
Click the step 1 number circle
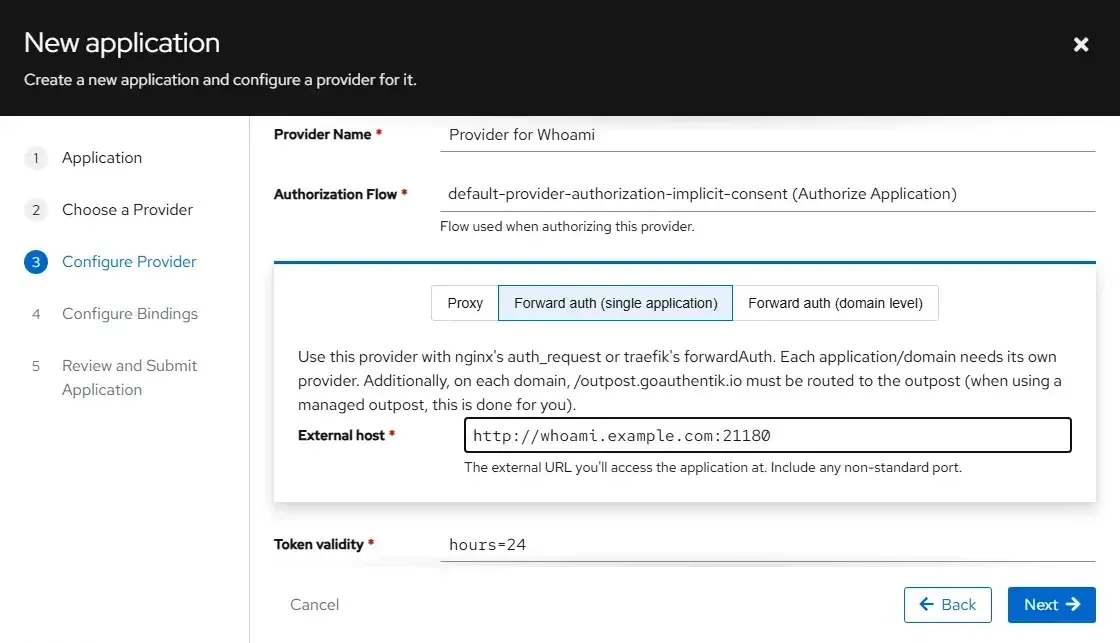(x=36, y=158)
